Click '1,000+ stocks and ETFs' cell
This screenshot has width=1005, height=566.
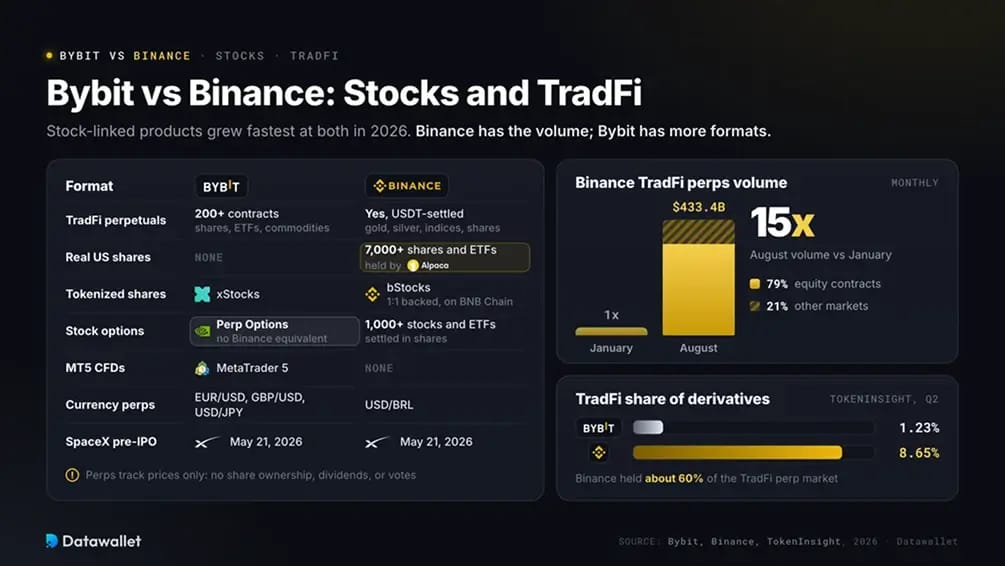pyautogui.click(x=430, y=331)
